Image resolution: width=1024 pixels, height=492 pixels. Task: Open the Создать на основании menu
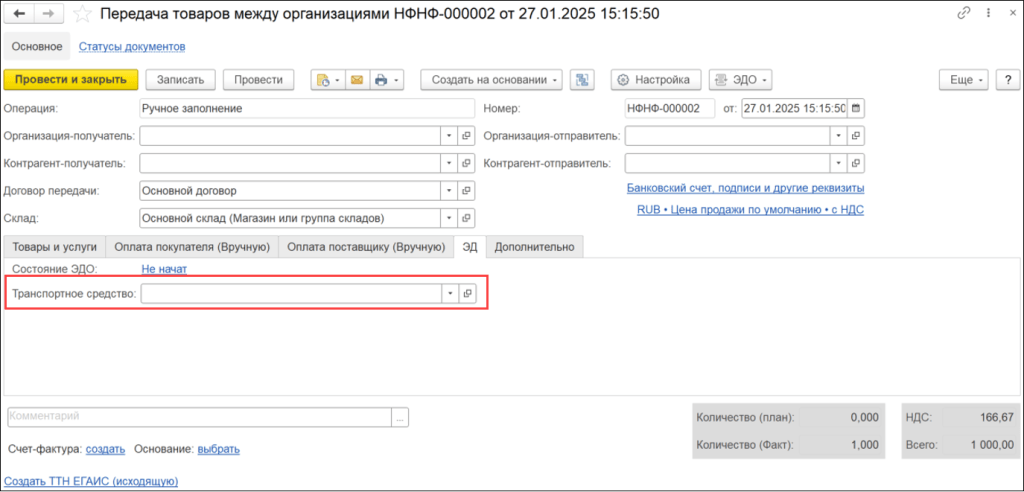(491, 80)
